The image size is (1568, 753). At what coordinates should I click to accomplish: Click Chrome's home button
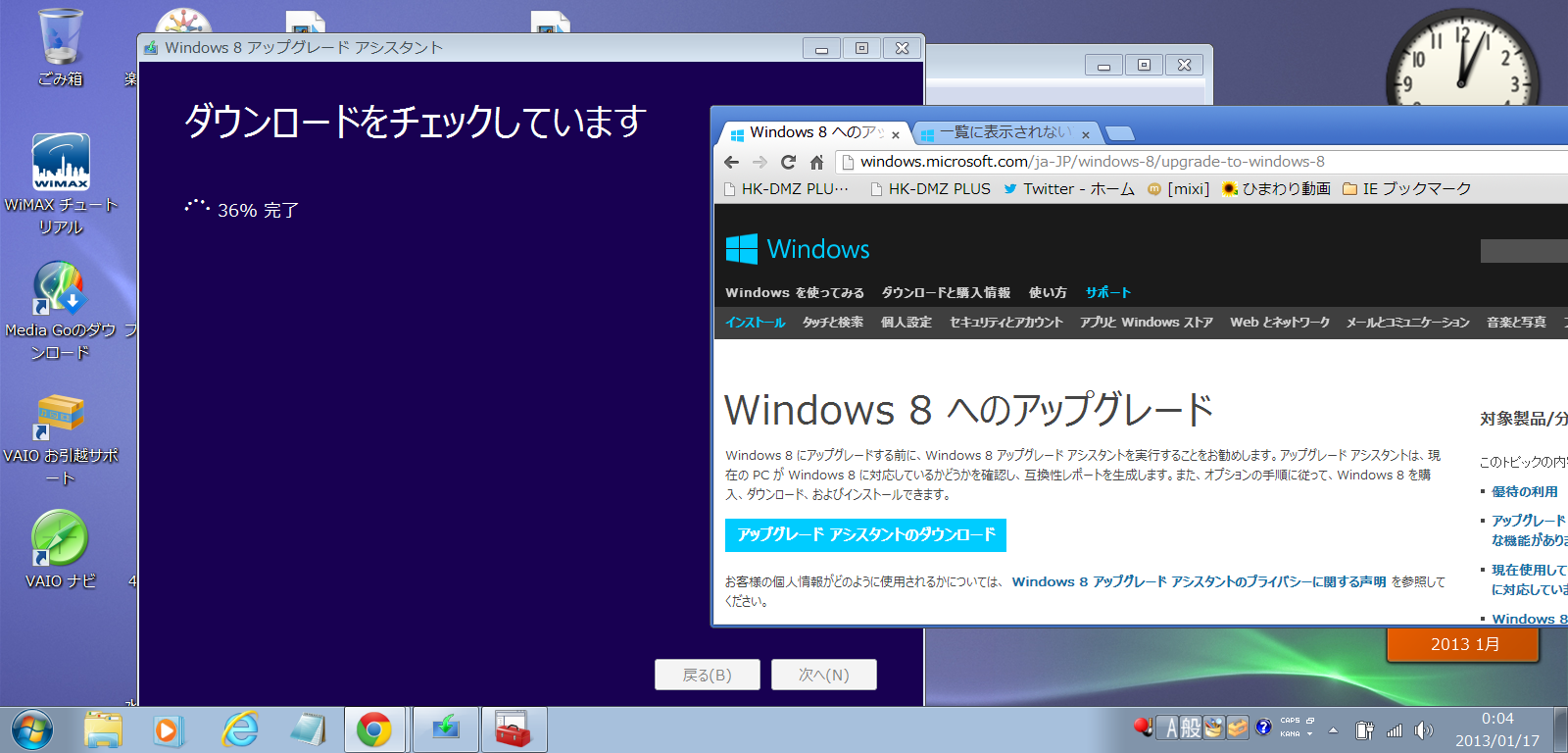point(816,162)
